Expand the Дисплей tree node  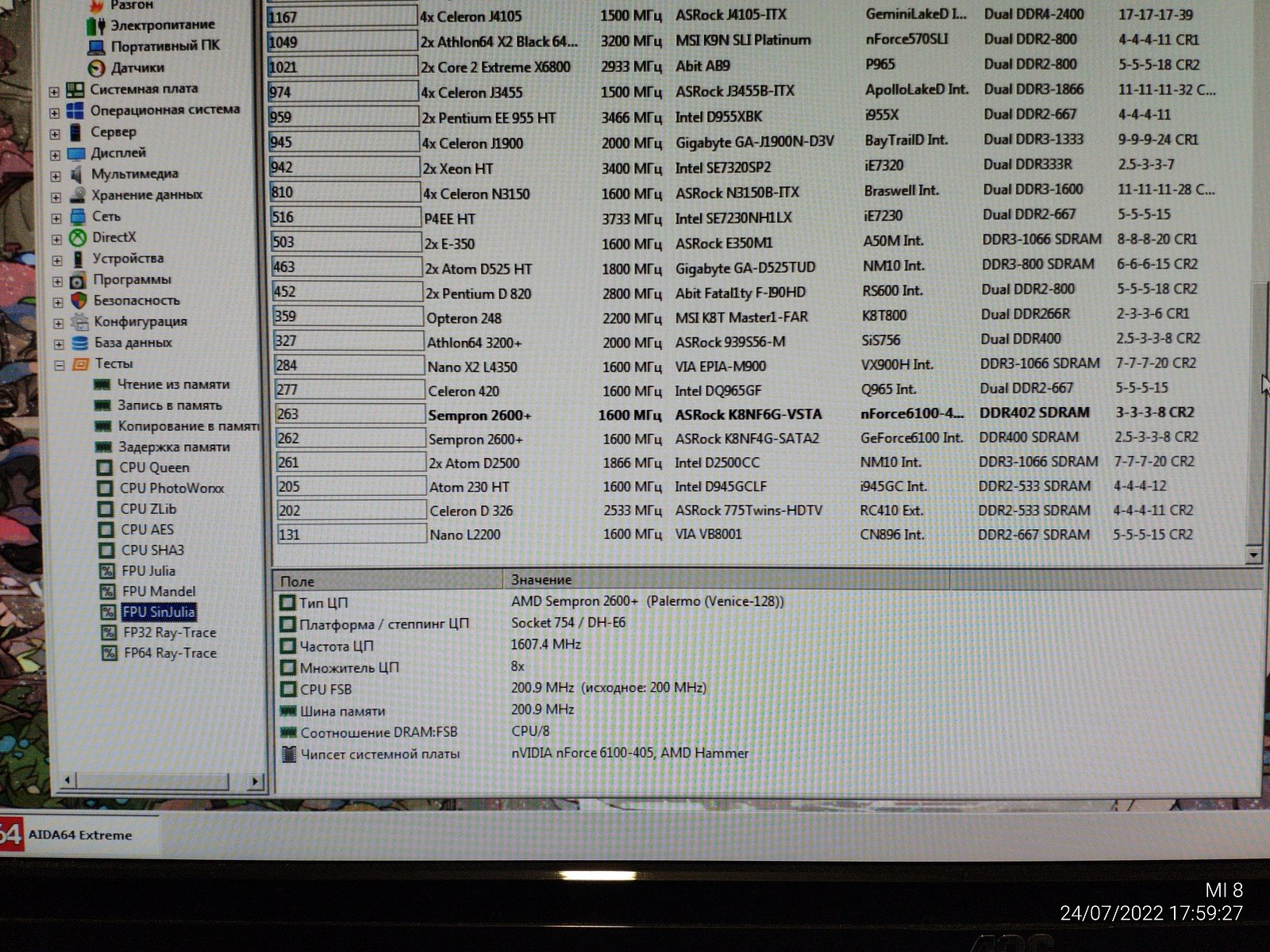pos(56,155)
